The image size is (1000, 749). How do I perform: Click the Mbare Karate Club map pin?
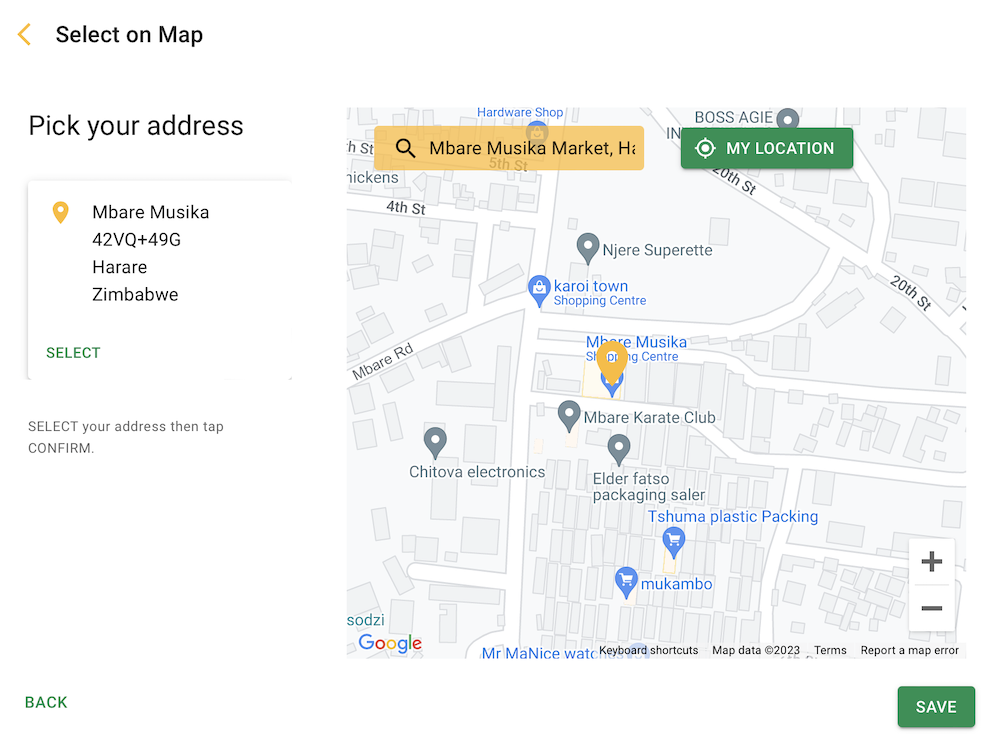click(x=568, y=416)
